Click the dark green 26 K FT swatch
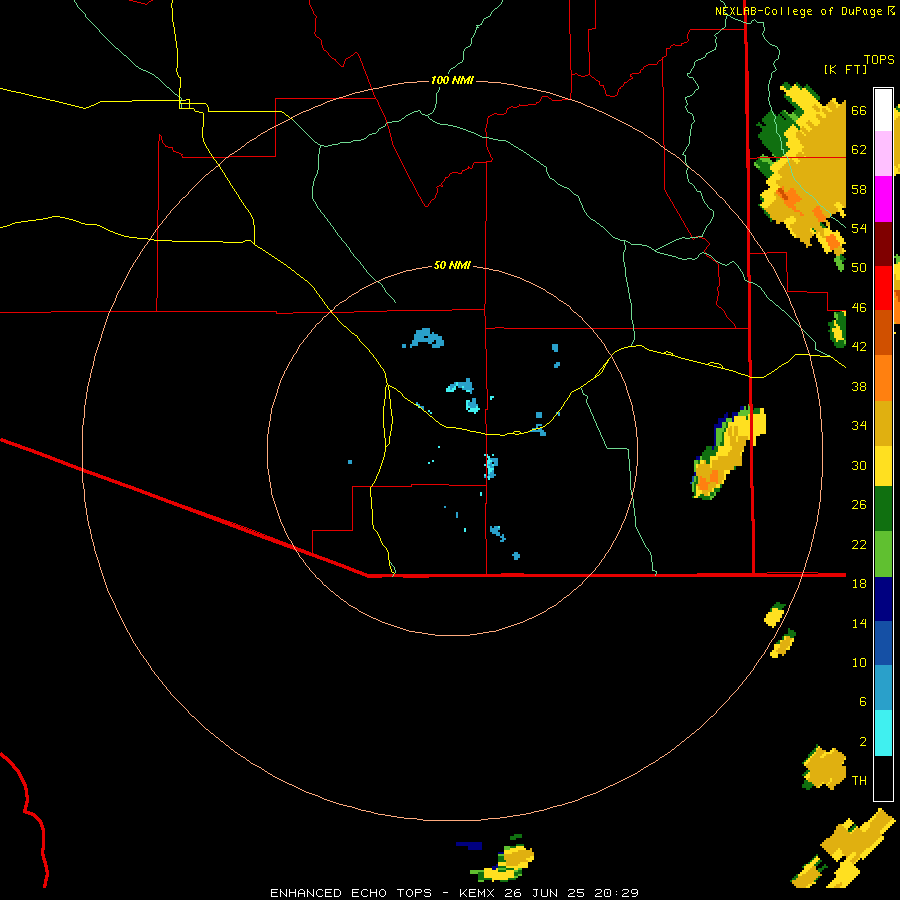The height and width of the screenshot is (900, 900). [883, 509]
